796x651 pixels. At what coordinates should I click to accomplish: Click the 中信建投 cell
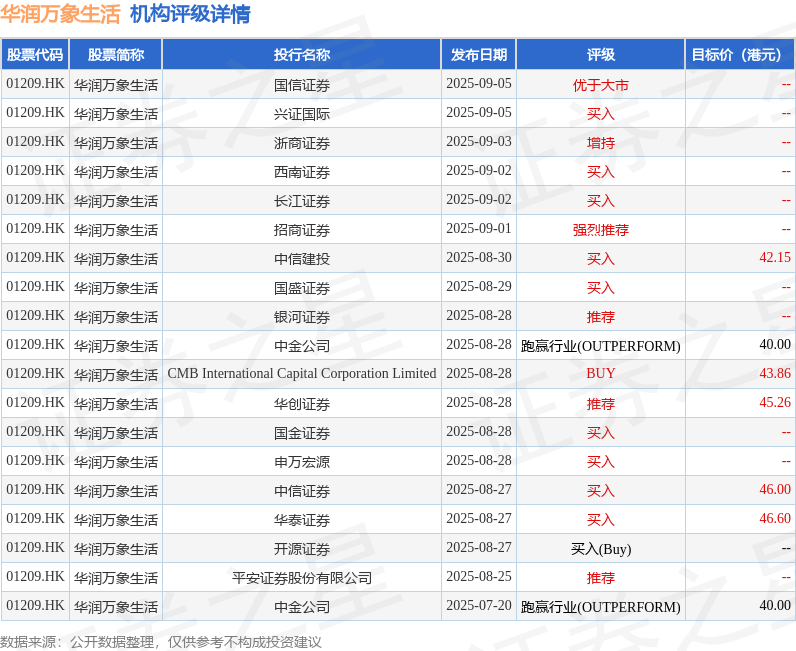click(x=302, y=258)
